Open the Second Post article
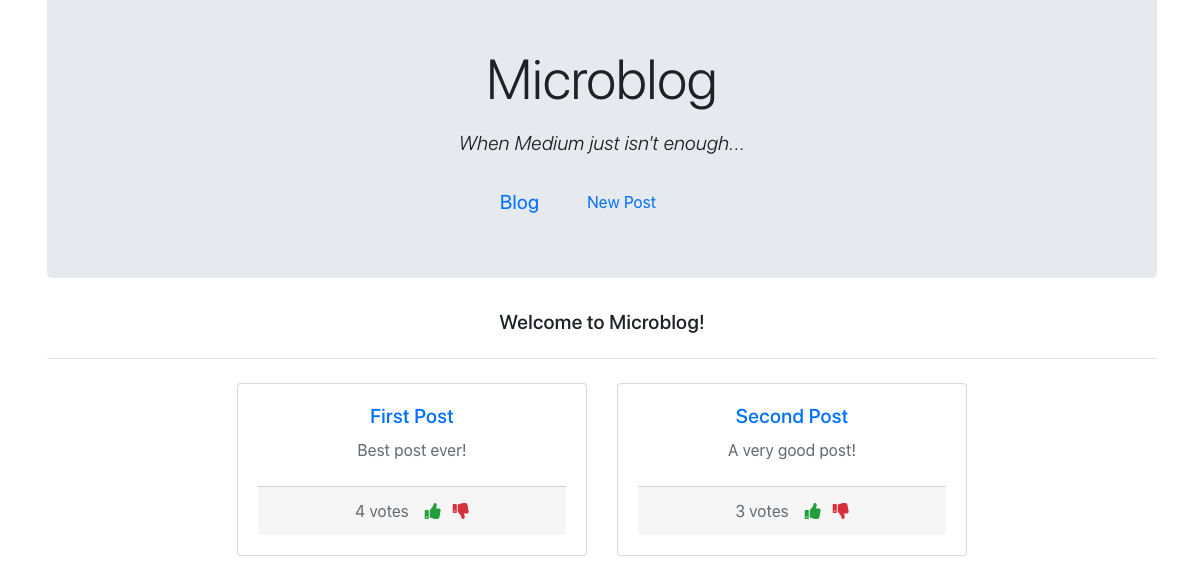This screenshot has height=585, width=1203. (791, 416)
